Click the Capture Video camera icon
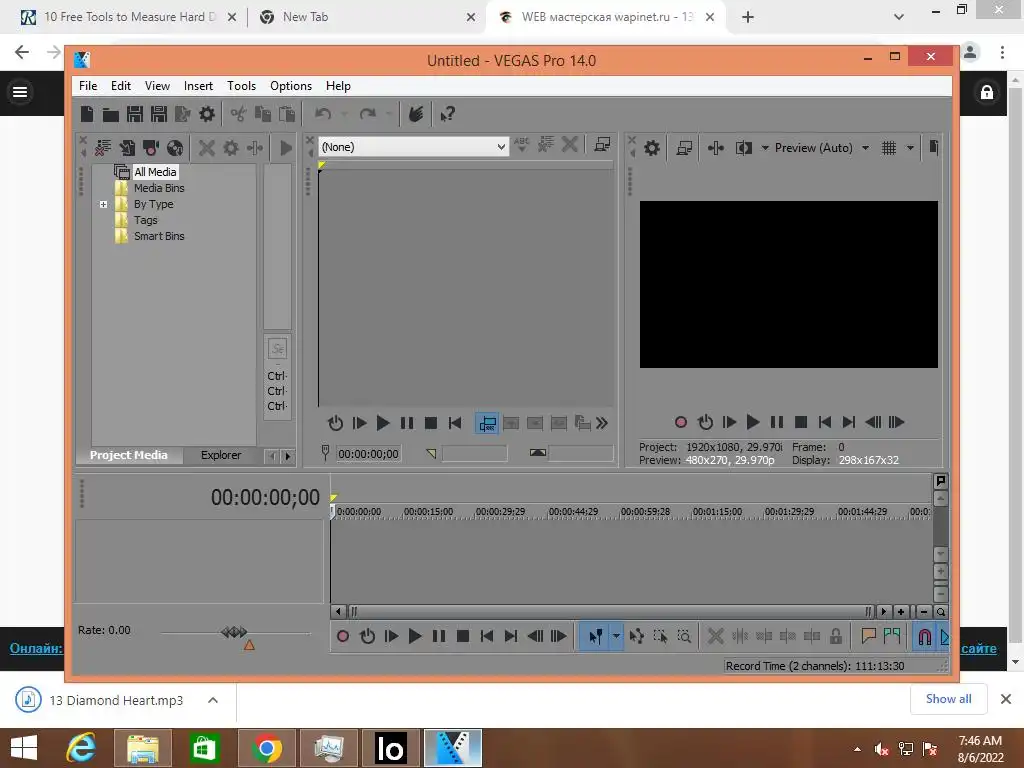Screen dimensions: 1024x768 pos(151,148)
